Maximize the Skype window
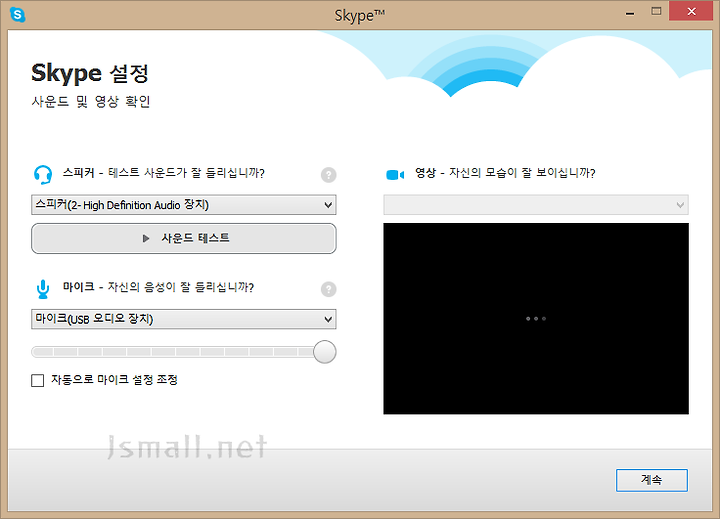 pos(656,11)
